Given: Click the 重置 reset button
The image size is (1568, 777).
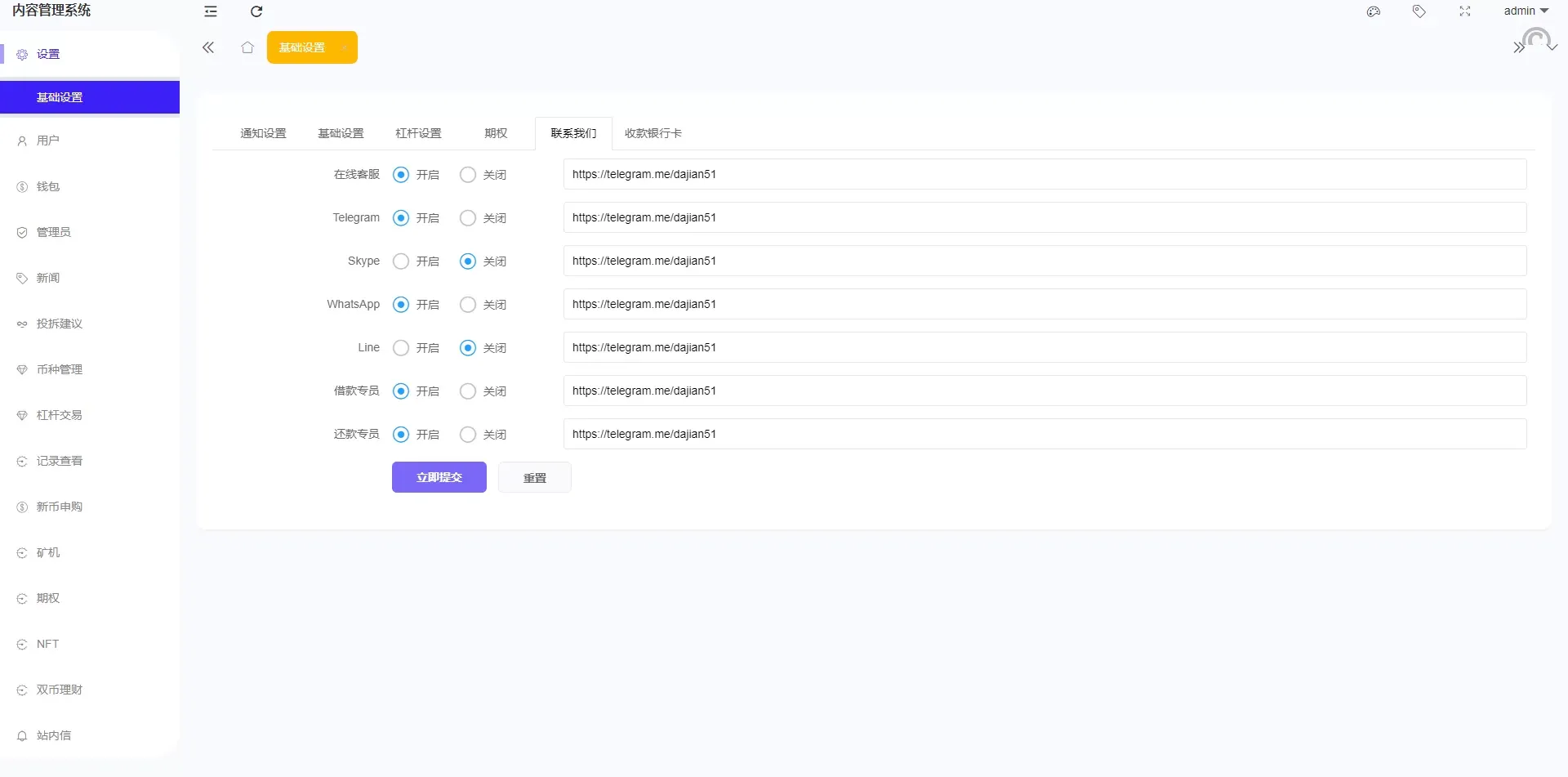Looking at the screenshot, I should (535, 478).
